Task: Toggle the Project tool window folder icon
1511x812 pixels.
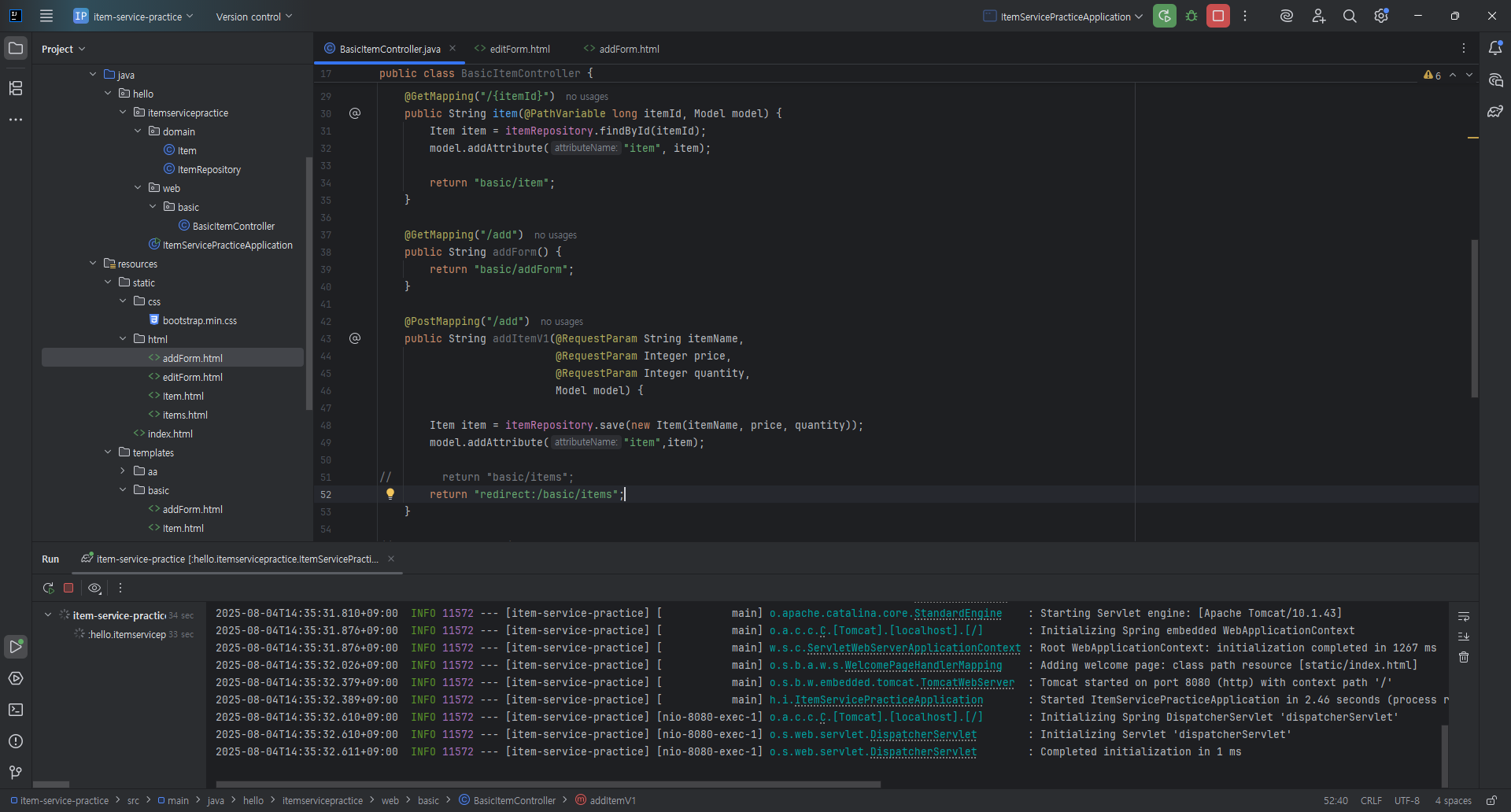Action: point(16,49)
